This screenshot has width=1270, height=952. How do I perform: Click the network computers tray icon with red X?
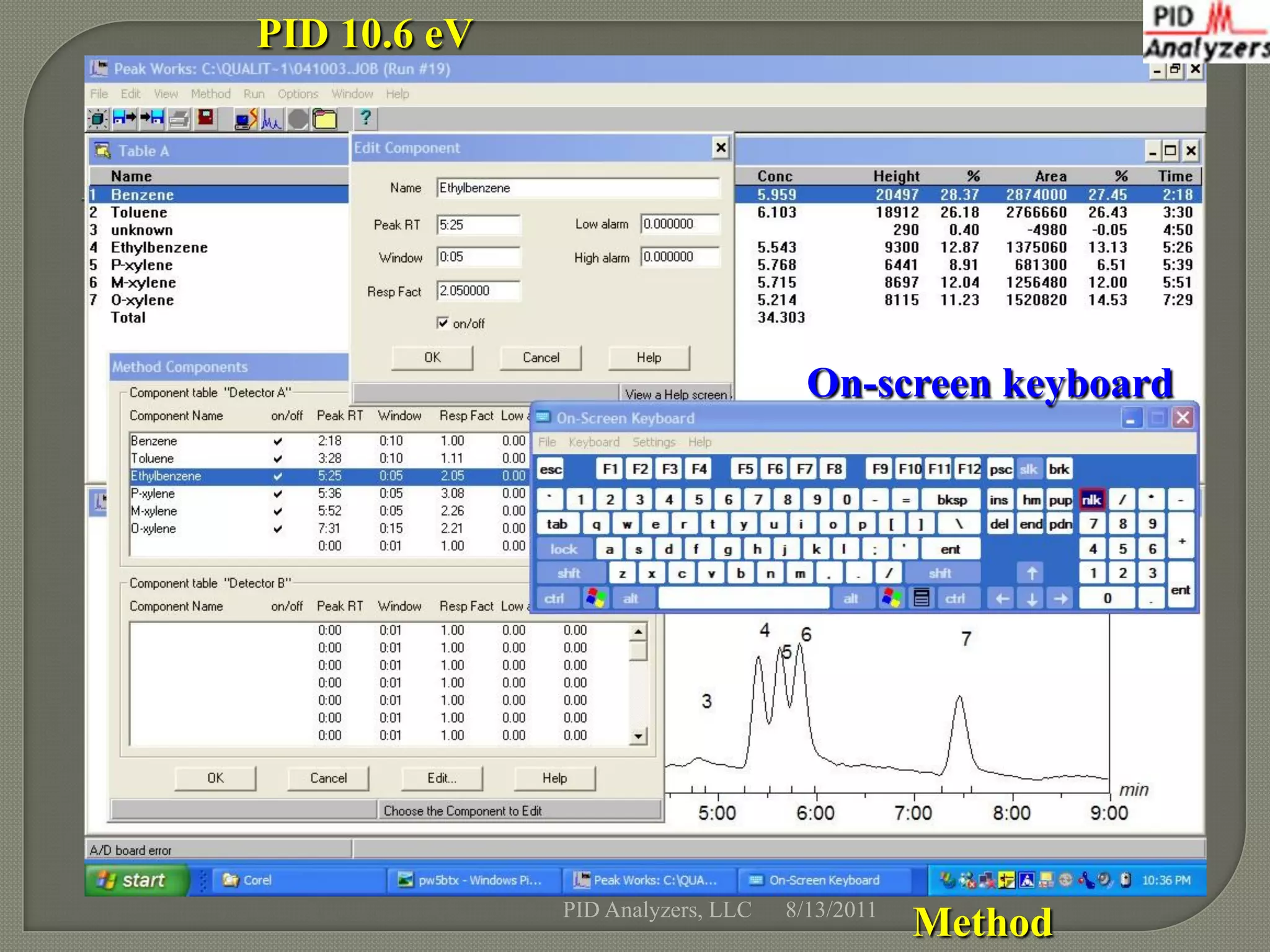pos(987,880)
